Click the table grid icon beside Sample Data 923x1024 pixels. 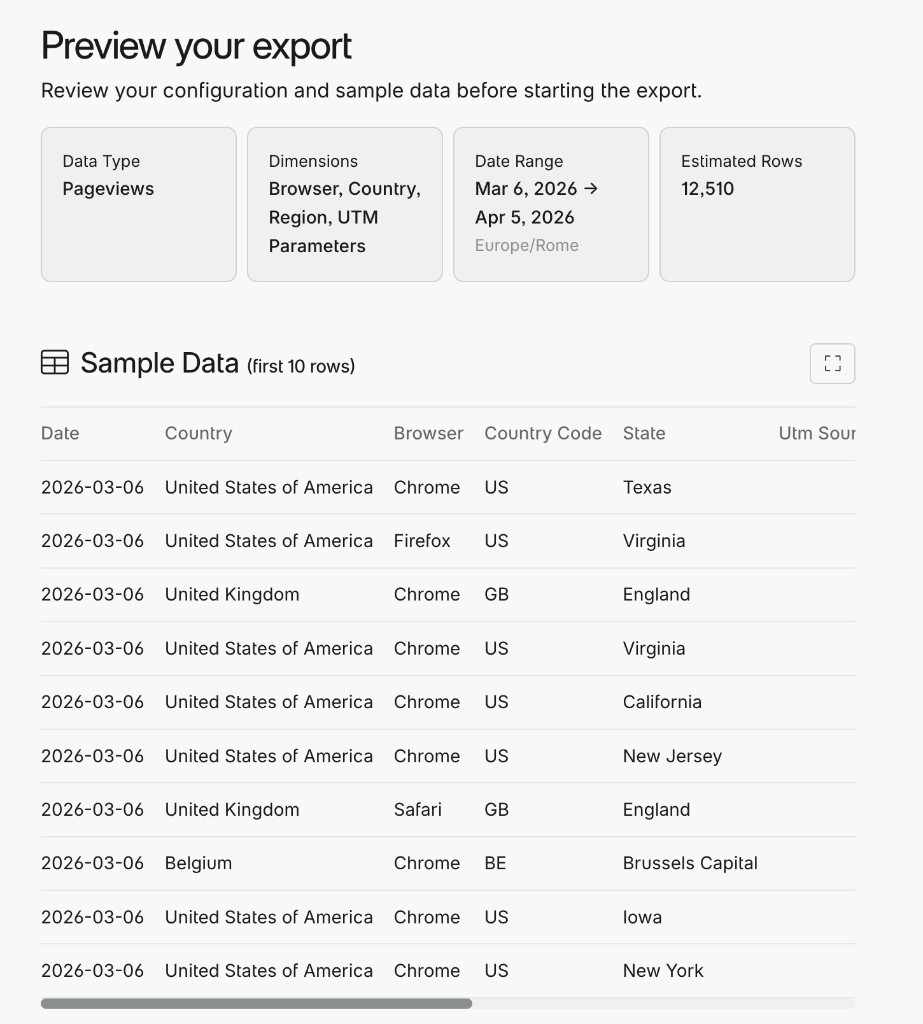click(x=54, y=363)
